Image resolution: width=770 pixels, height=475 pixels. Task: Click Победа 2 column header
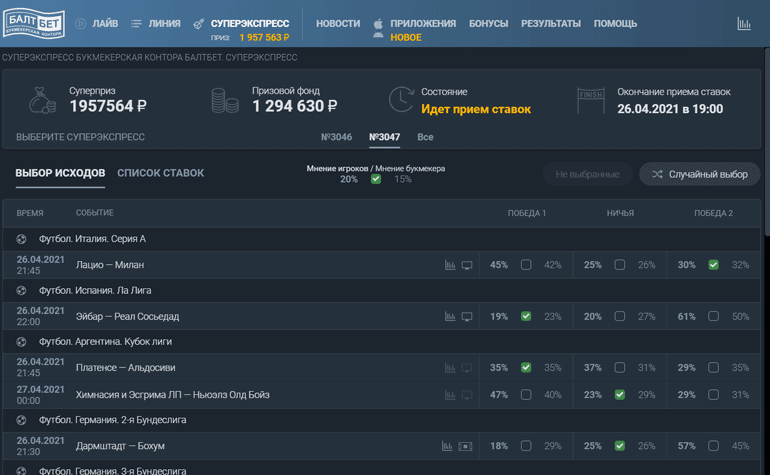(x=714, y=213)
